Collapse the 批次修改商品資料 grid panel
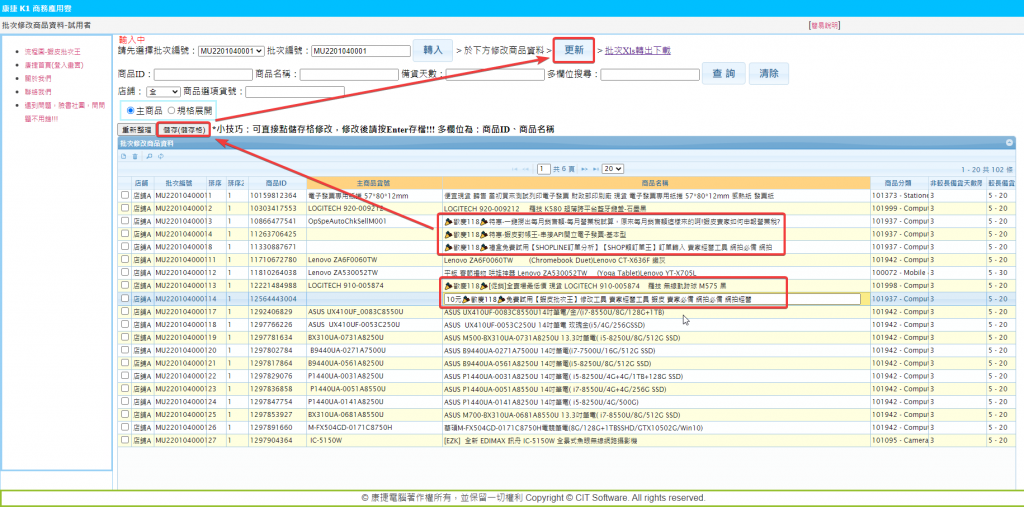 tap(1009, 143)
